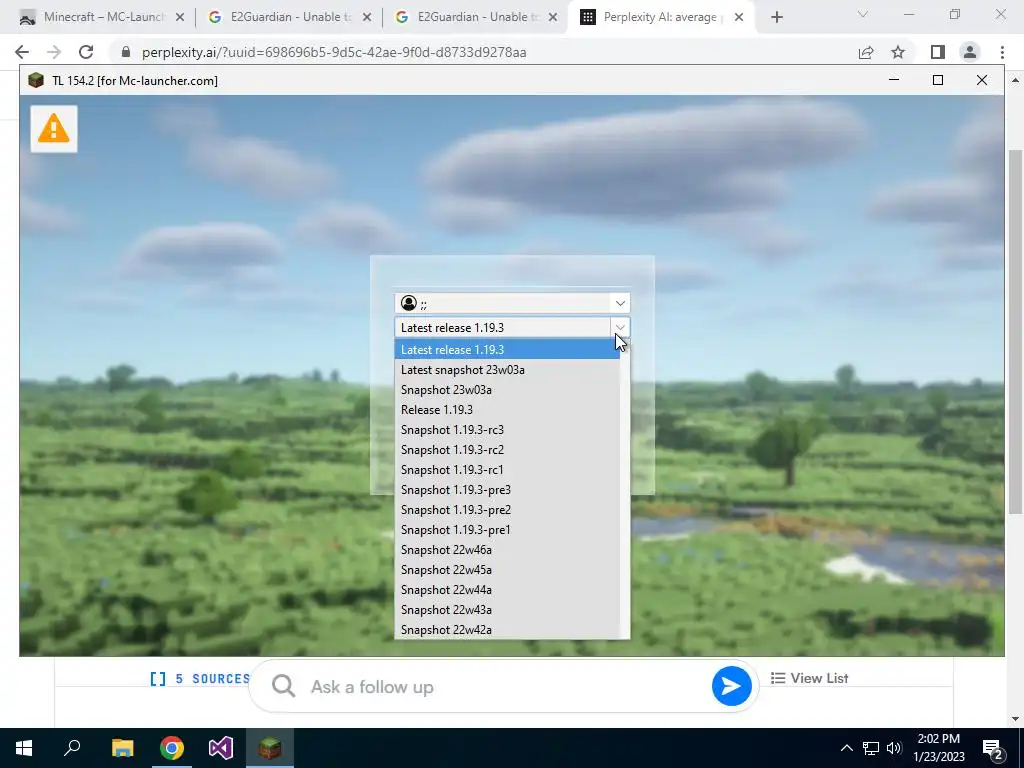Click the 5 SOURCES link

pyautogui.click(x=200, y=679)
